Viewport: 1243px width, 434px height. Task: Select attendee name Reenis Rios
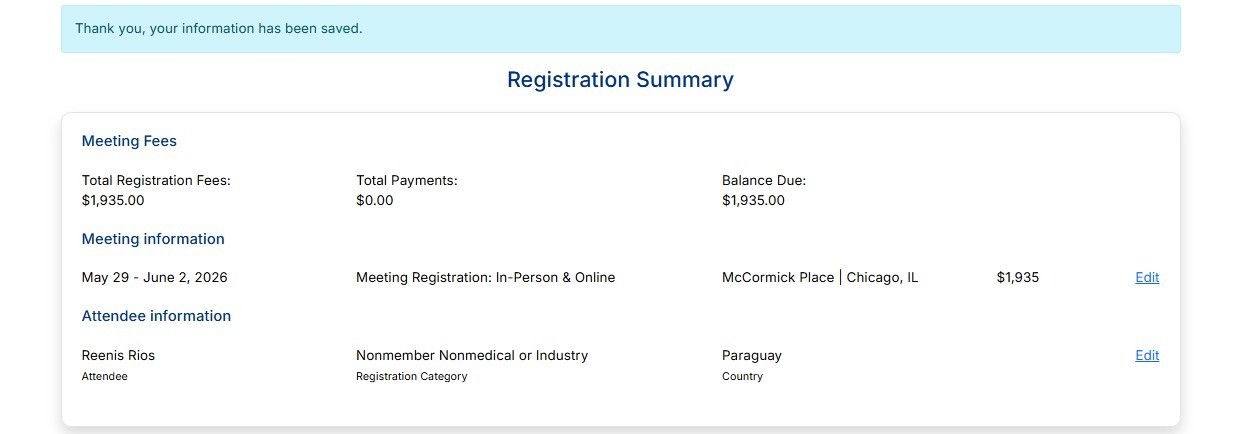[x=118, y=356]
